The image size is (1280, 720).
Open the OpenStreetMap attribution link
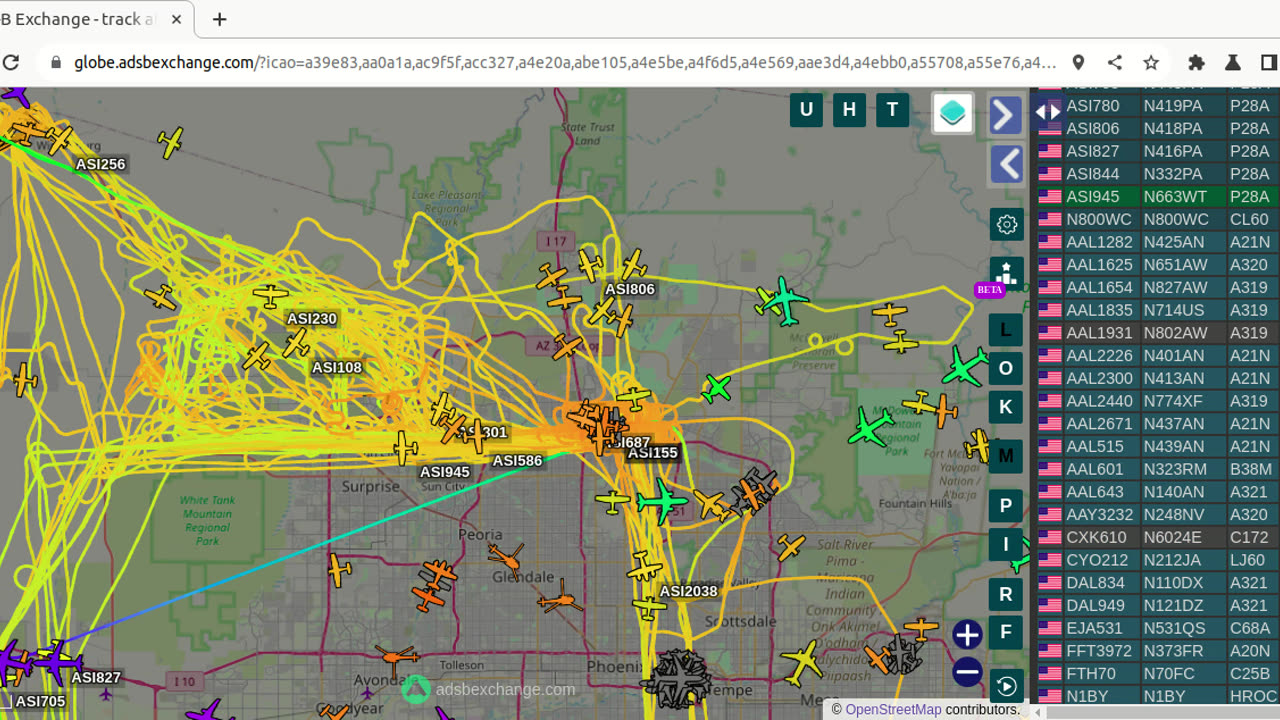(x=893, y=710)
